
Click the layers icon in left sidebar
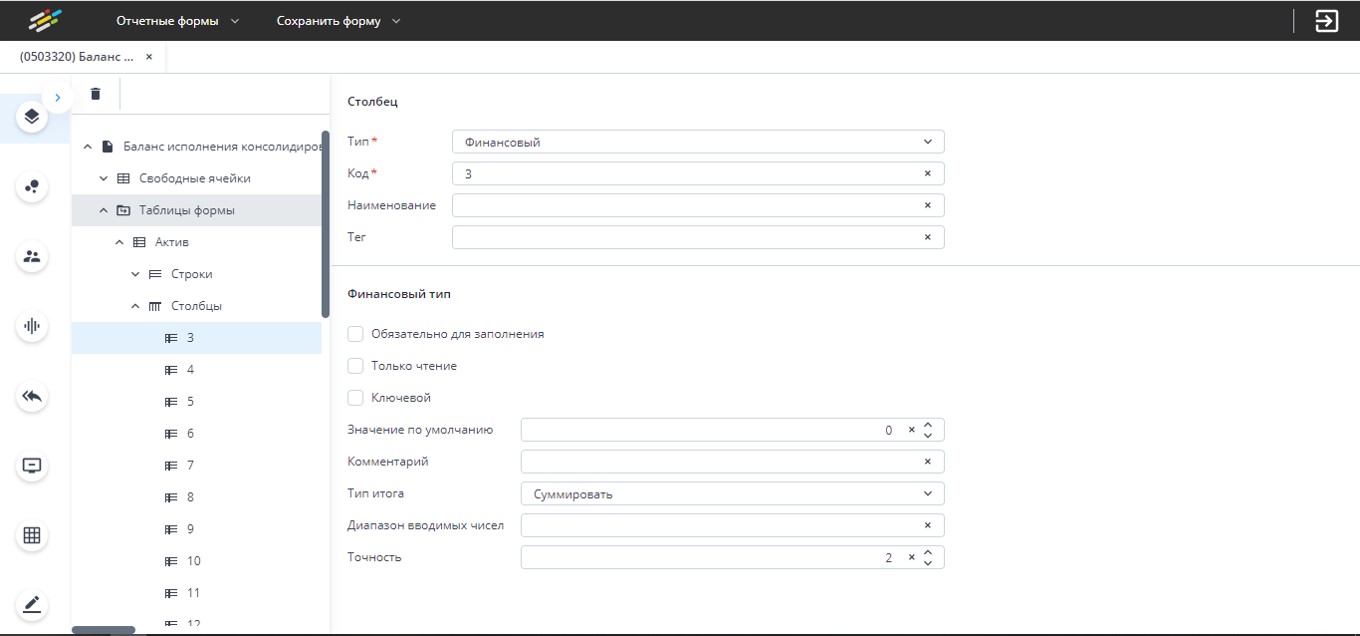pos(32,117)
